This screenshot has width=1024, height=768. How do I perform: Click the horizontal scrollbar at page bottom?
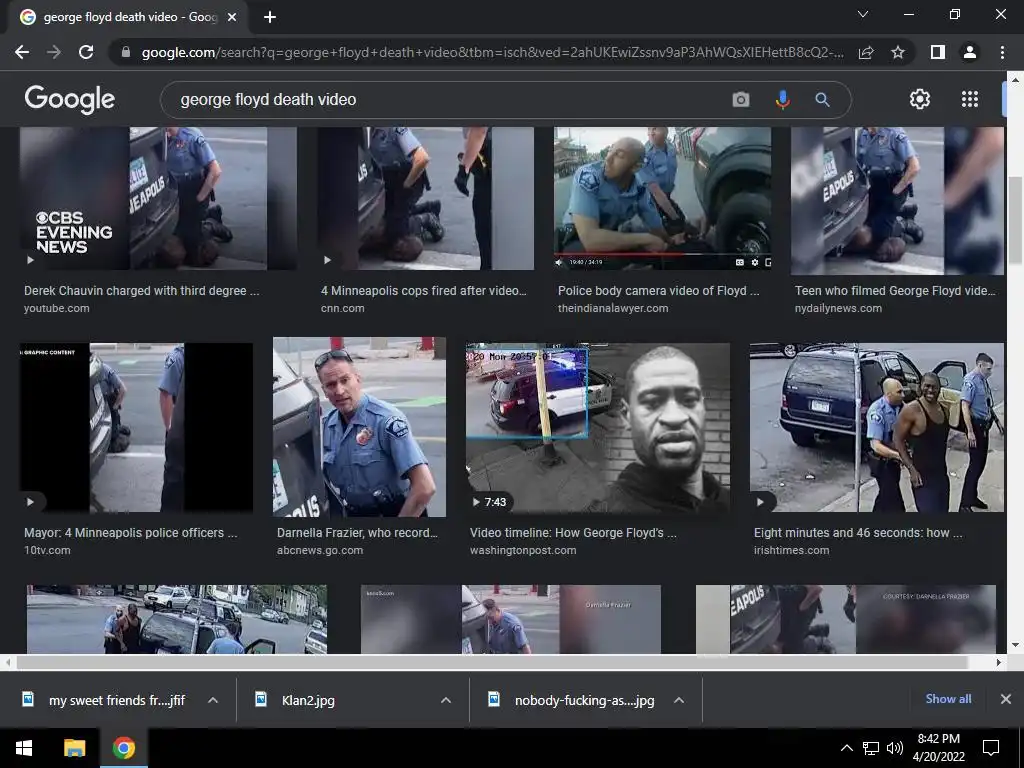coord(492,662)
